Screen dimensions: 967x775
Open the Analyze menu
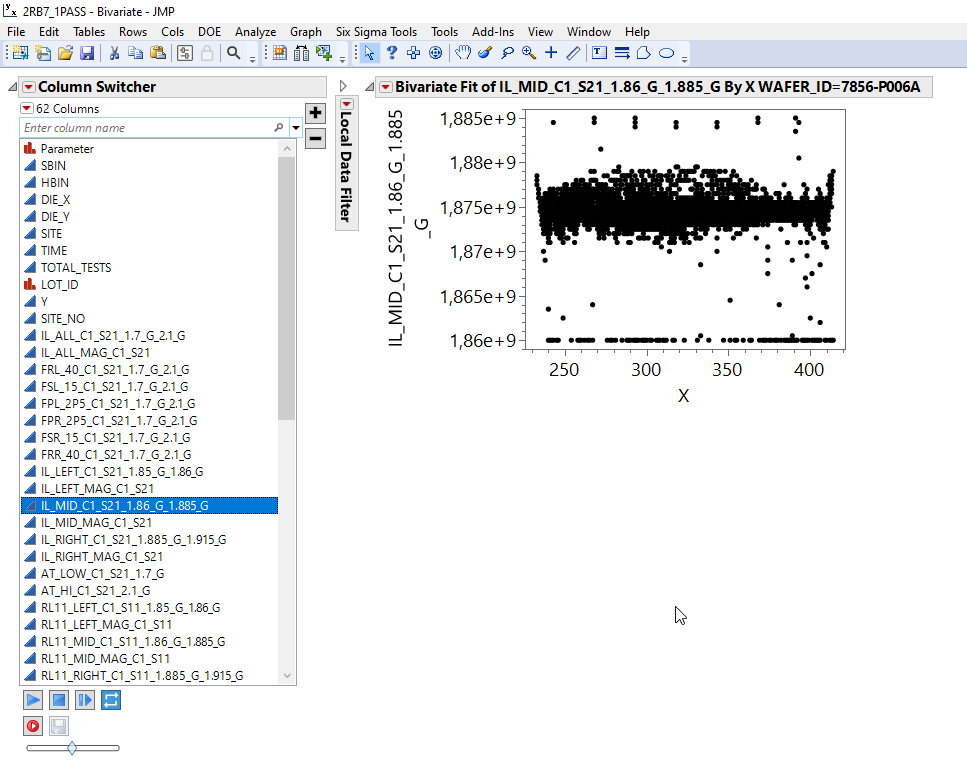tap(255, 31)
